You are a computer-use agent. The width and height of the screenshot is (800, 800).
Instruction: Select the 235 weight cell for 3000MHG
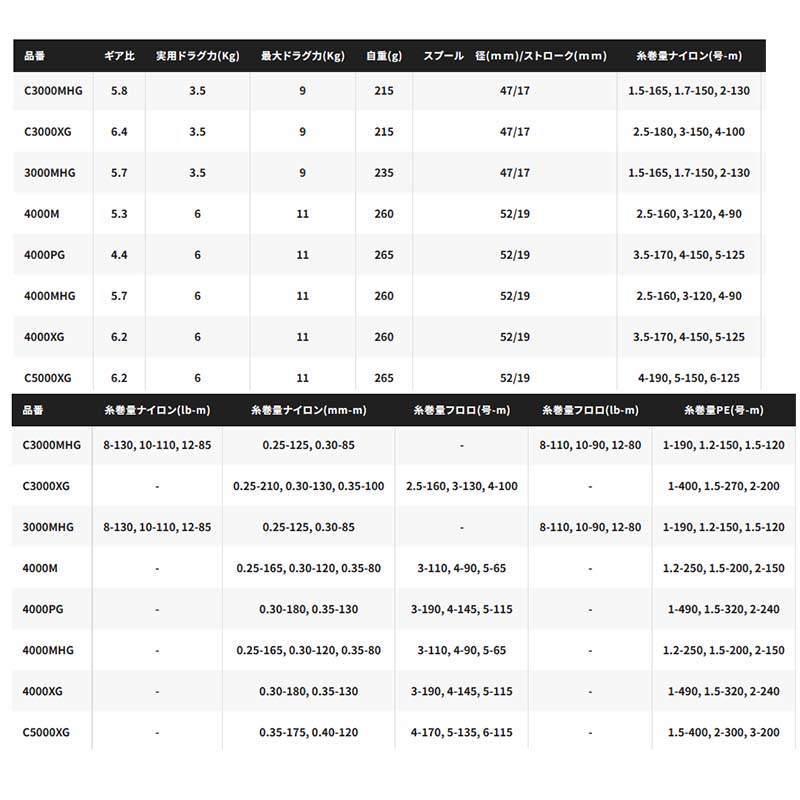pos(384,173)
